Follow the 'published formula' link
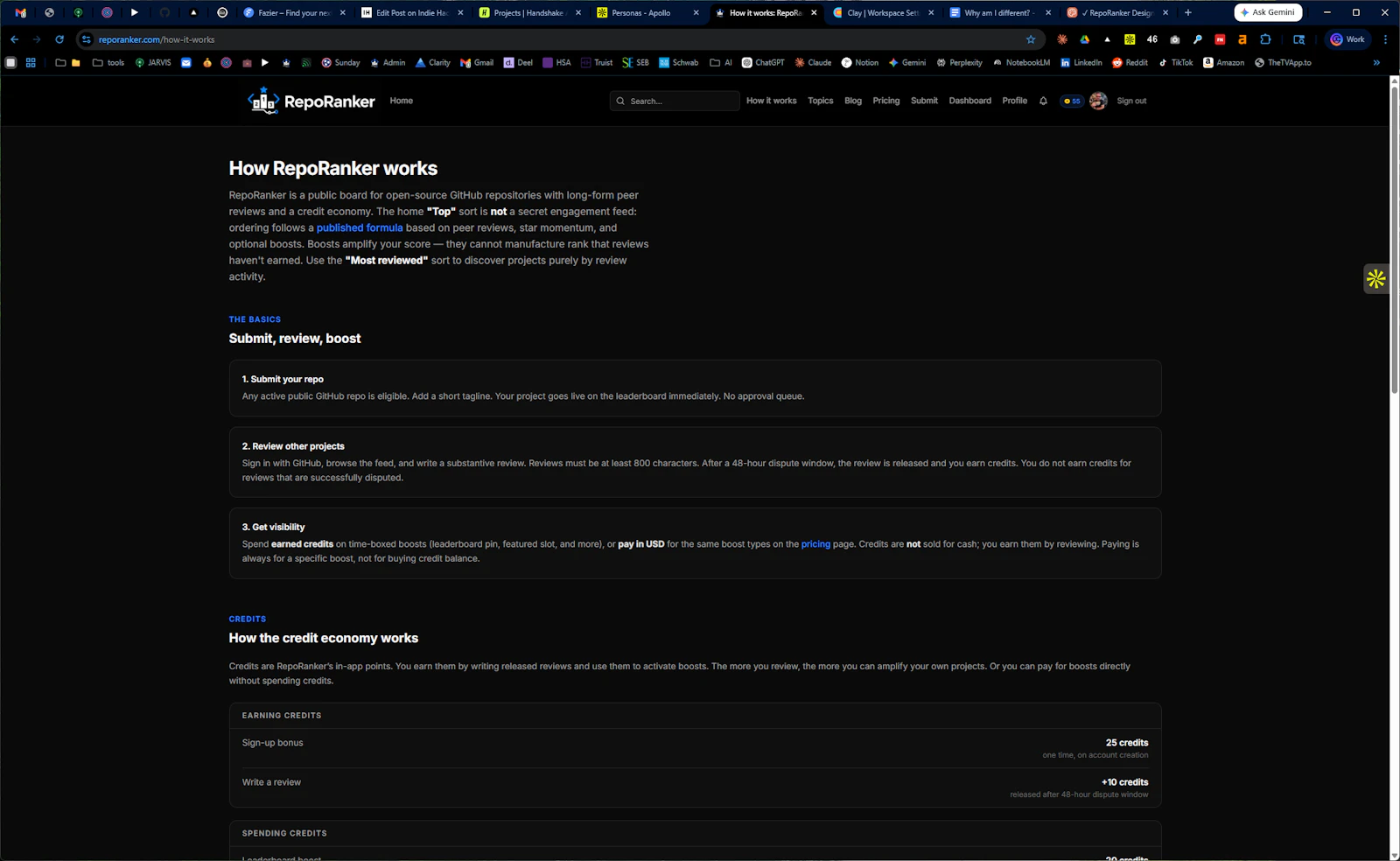1400x861 pixels. pos(360,227)
